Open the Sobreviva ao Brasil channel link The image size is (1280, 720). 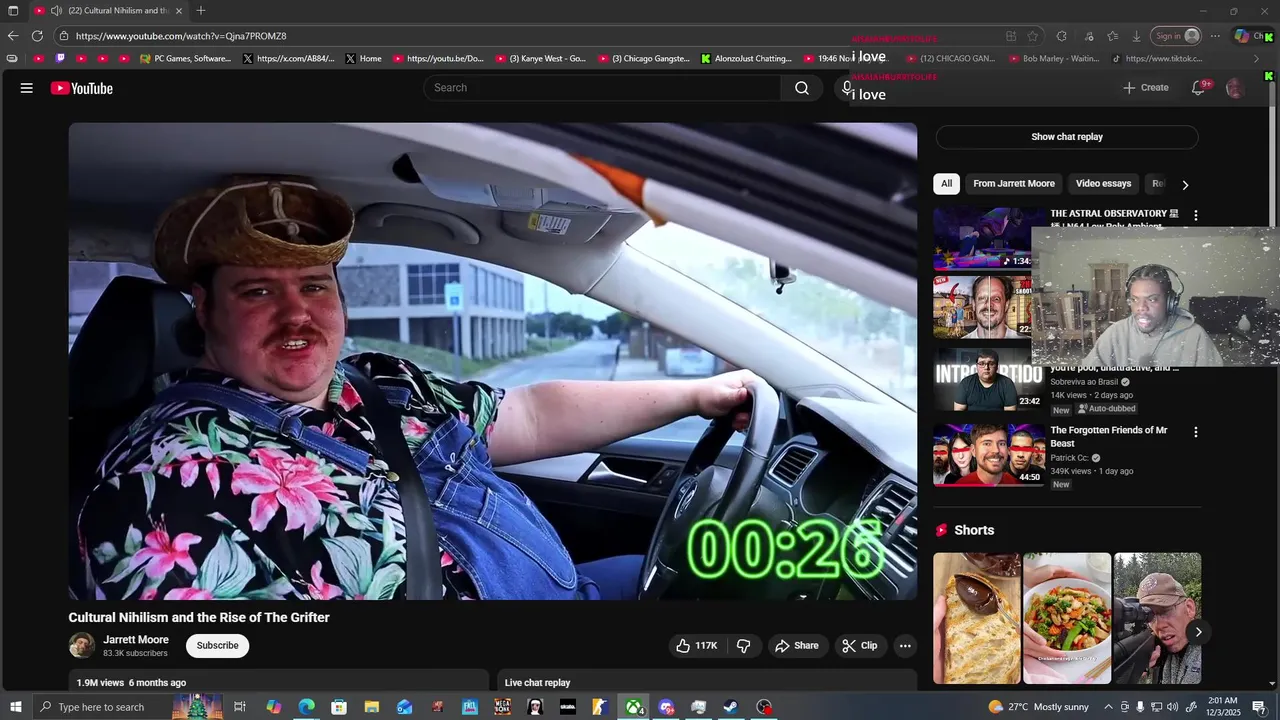1084,382
